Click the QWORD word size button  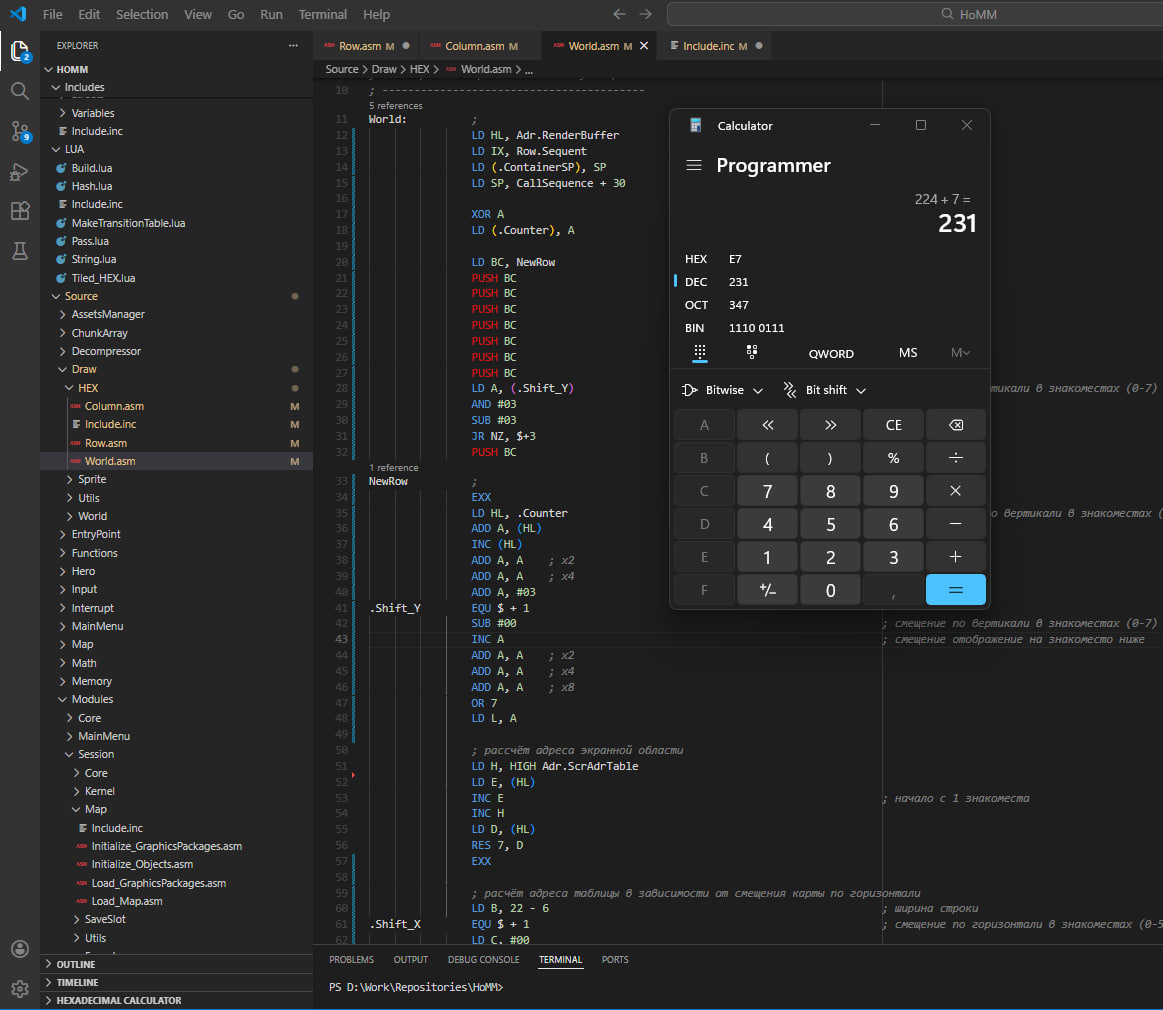point(831,353)
